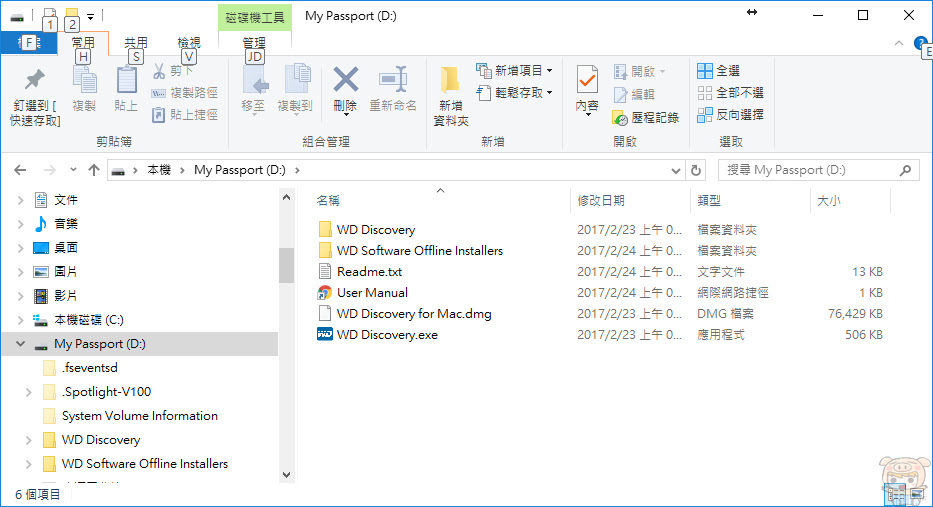Collapse the ribbon with the chevron
The width and height of the screenshot is (933, 507).
click(x=898, y=43)
